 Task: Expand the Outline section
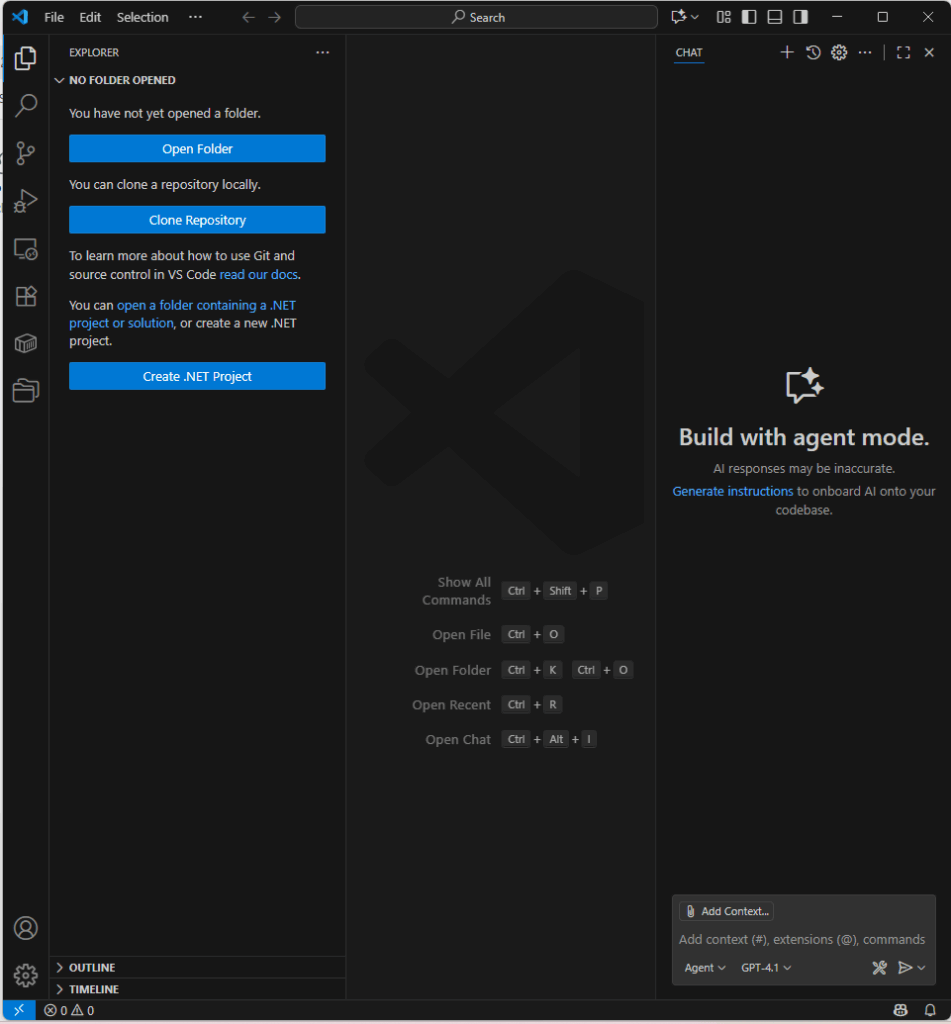point(92,967)
